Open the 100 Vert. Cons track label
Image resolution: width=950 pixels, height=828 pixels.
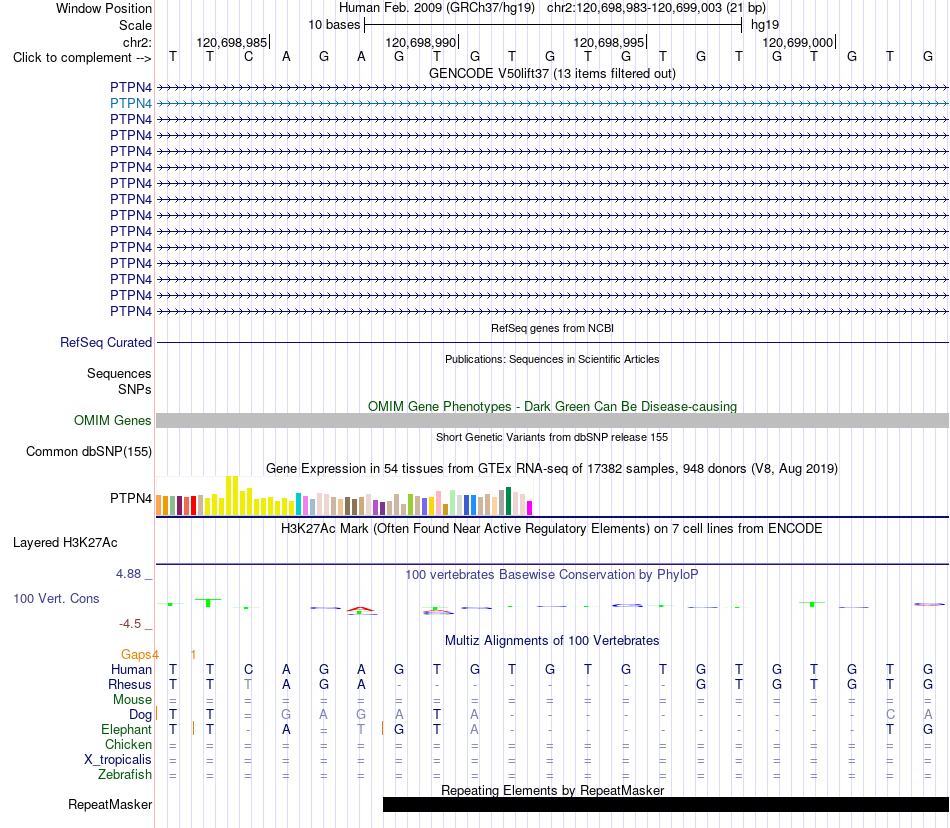pos(56,598)
